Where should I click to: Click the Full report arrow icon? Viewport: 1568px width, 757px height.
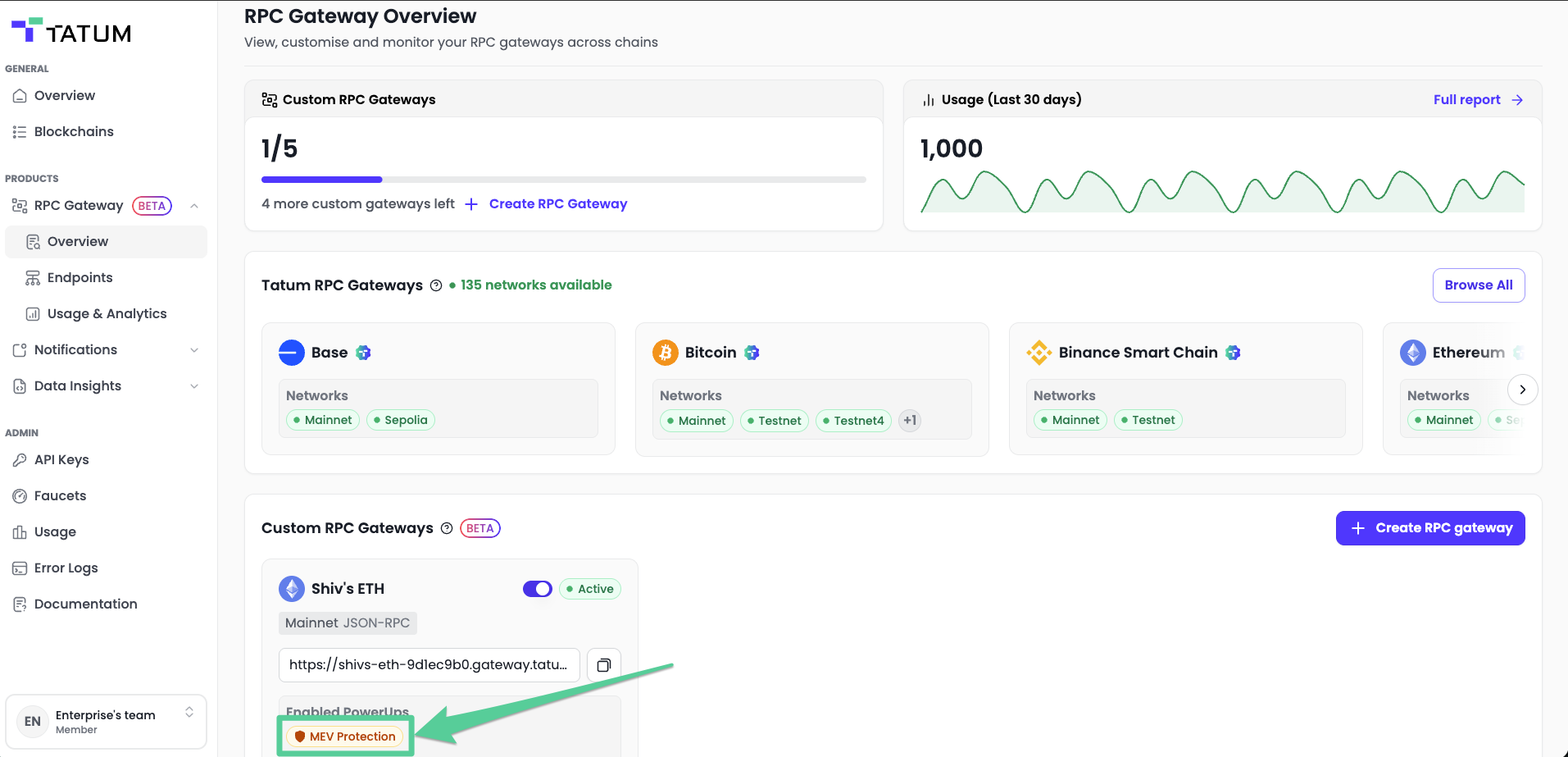pyautogui.click(x=1517, y=100)
